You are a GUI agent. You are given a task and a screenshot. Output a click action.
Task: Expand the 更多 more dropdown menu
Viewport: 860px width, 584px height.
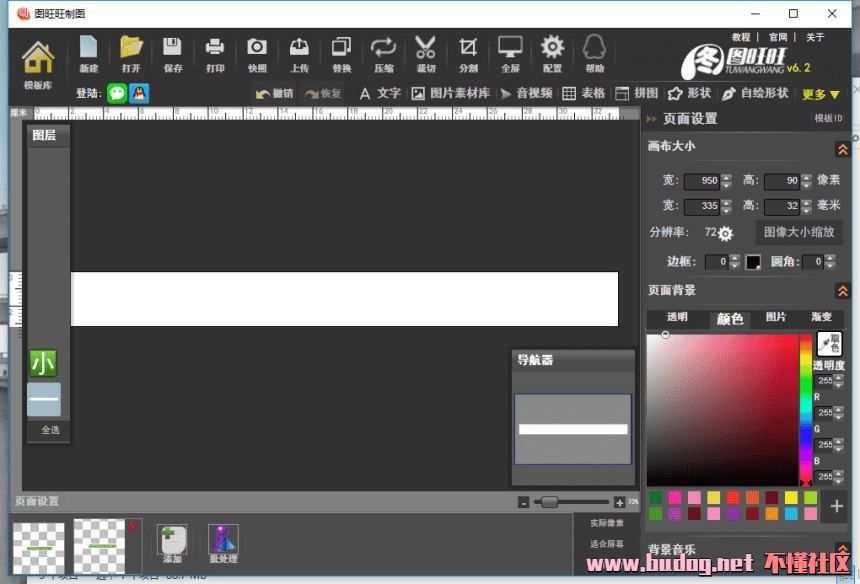tap(821, 94)
